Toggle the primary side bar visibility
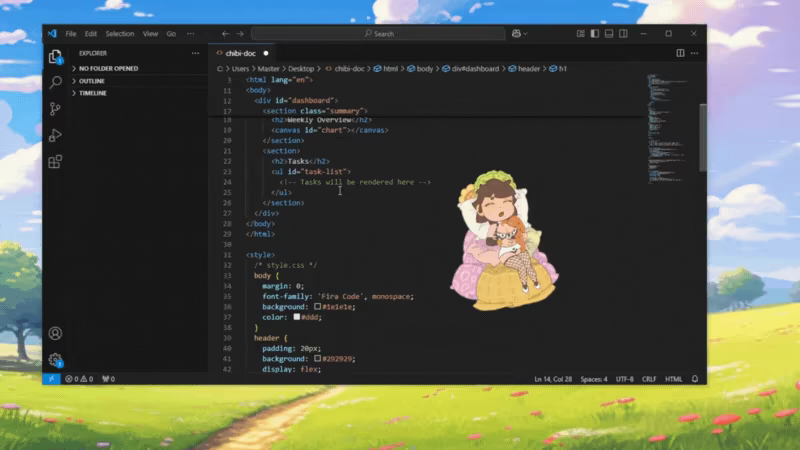The width and height of the screenshot is (800, 450). coord(595,34)
